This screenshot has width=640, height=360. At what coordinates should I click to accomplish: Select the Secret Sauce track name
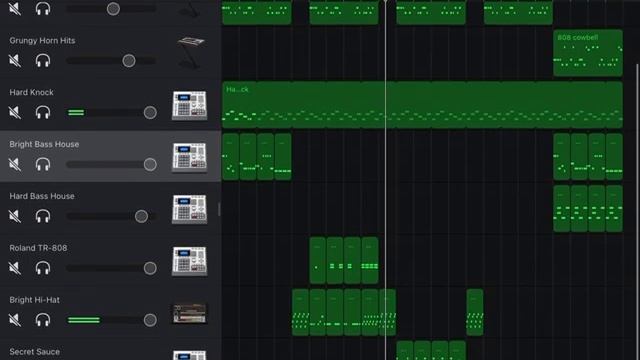pyautogui.click(x=34, y=351)
